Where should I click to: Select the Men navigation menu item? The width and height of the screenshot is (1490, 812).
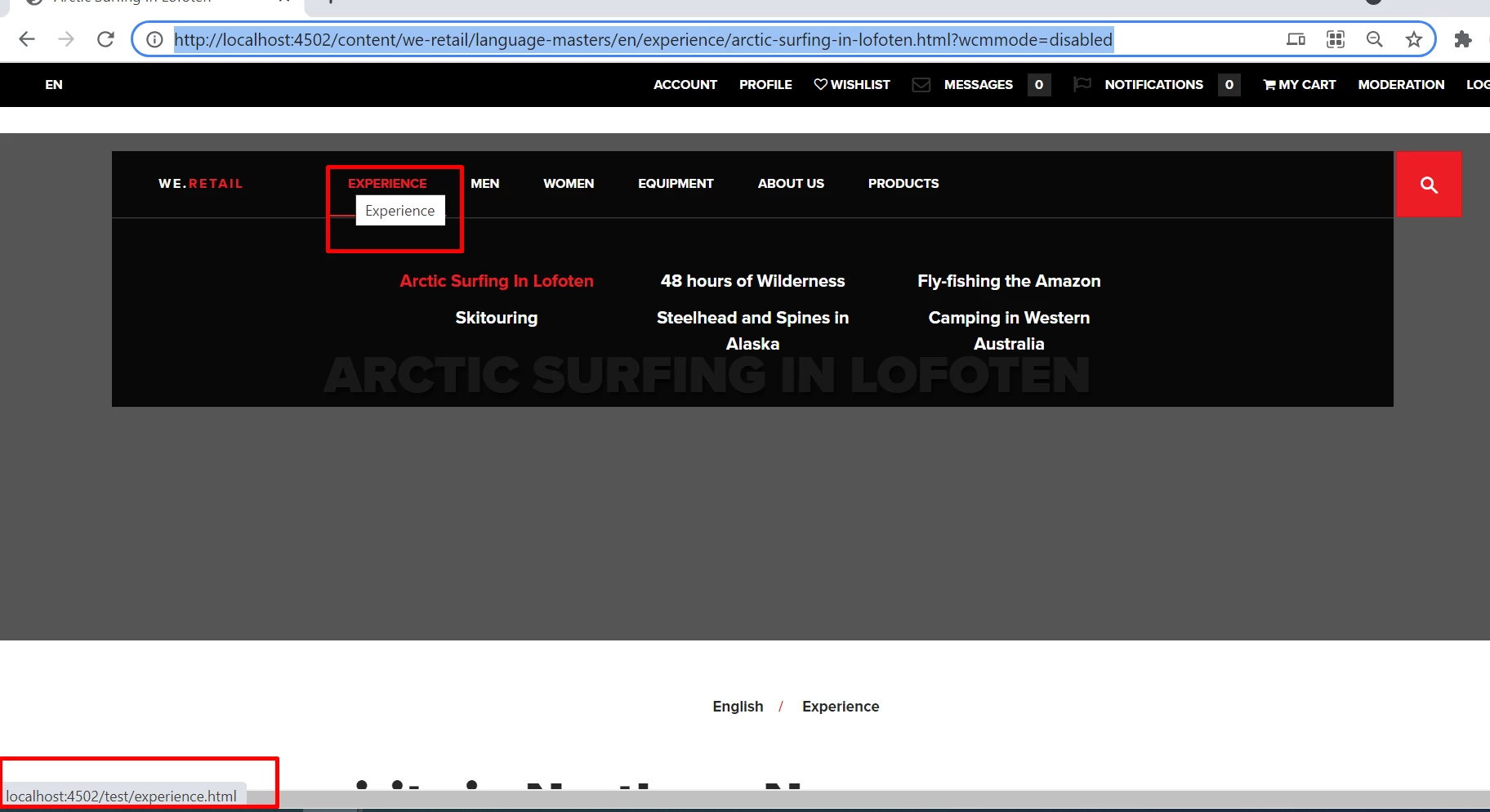485,184
